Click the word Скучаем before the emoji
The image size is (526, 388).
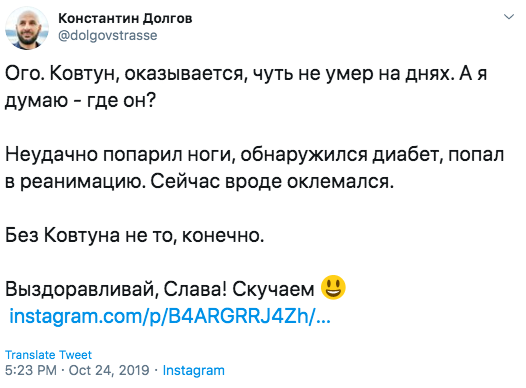click(273, 289)
